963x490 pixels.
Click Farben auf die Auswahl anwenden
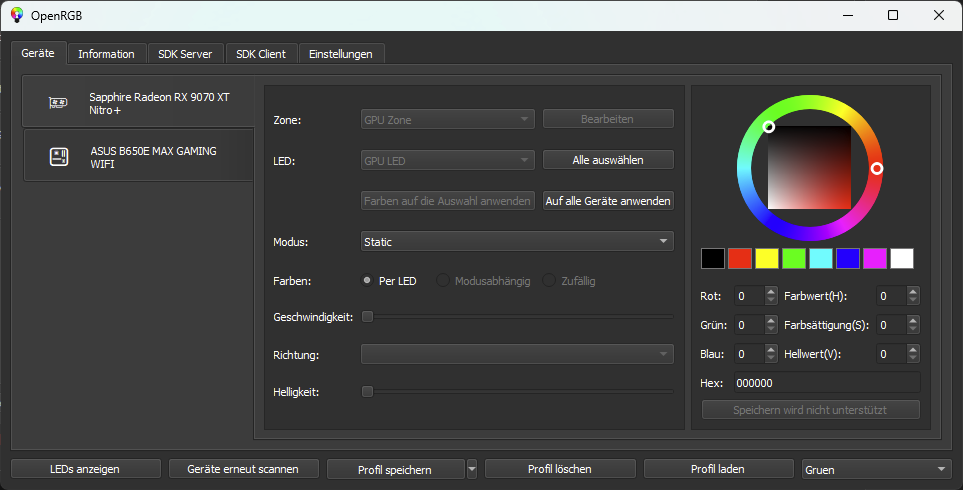[x=448, y=201]
